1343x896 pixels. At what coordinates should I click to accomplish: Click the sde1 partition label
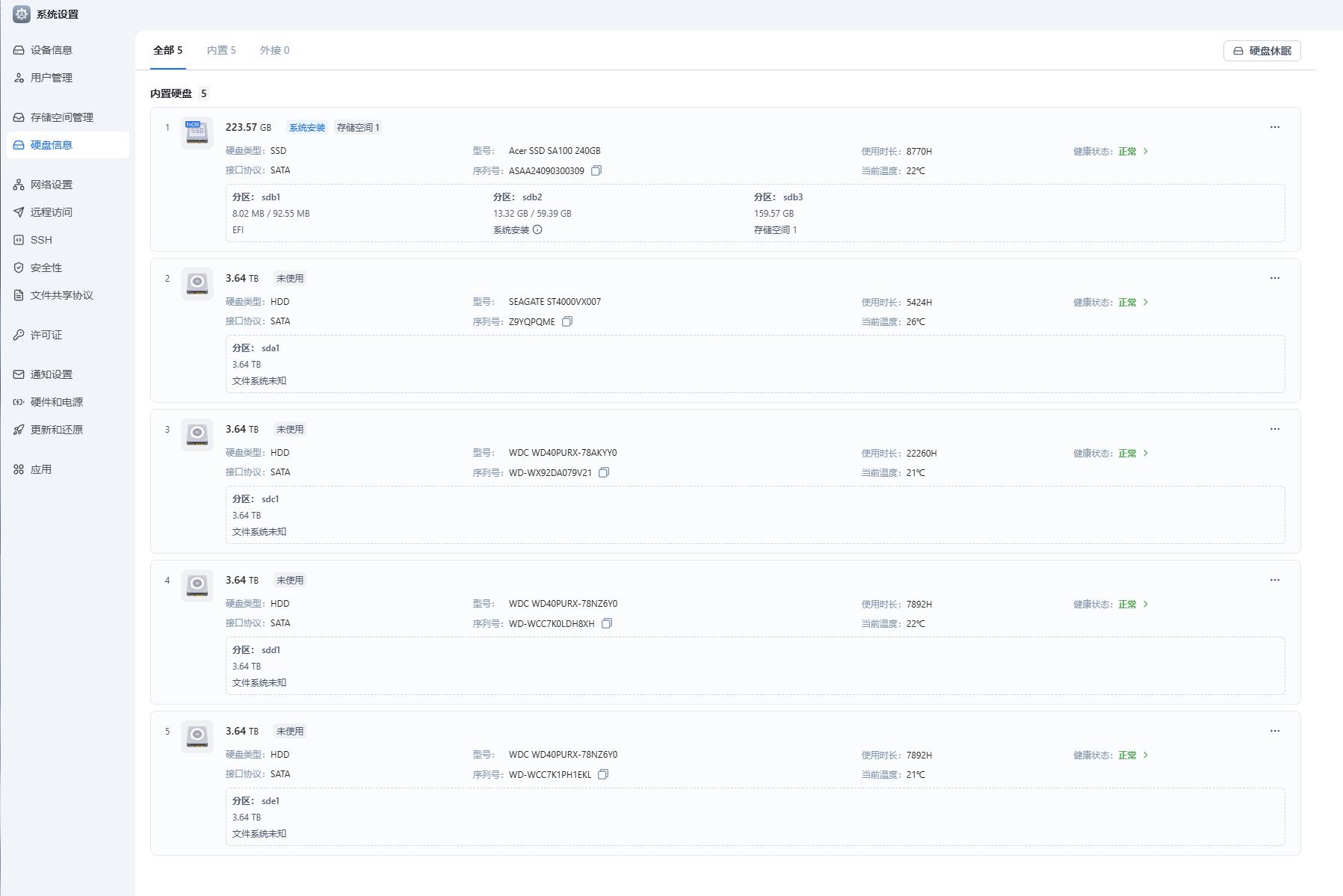[256, 801]
